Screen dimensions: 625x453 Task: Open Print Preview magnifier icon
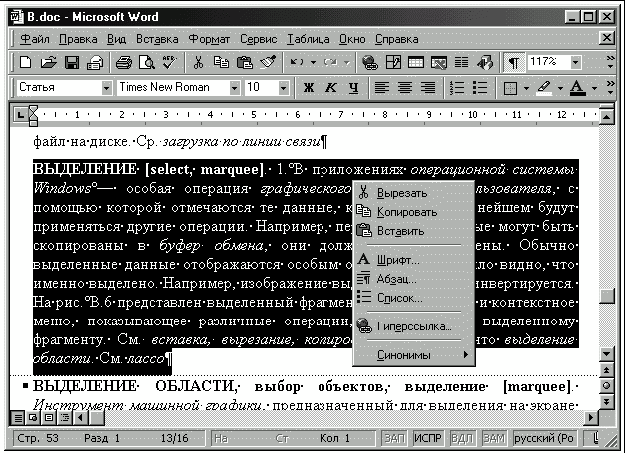(147, 62)
